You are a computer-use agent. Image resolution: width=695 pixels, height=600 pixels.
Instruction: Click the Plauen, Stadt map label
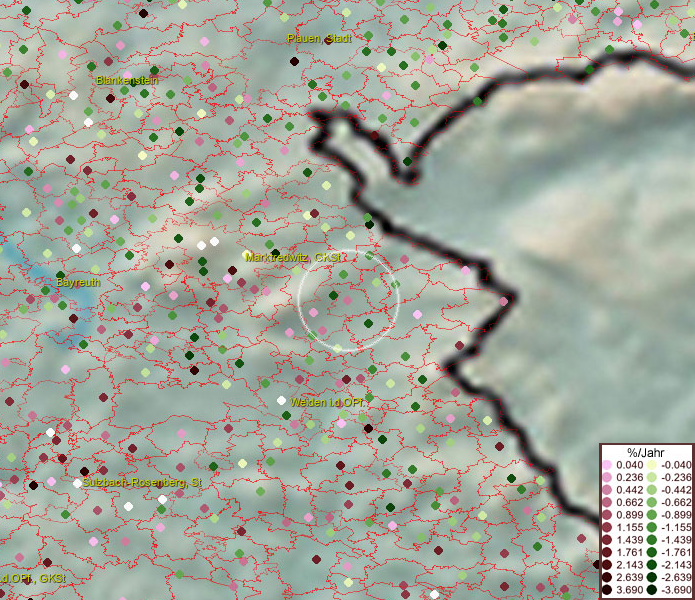click(x=319, y=39)
